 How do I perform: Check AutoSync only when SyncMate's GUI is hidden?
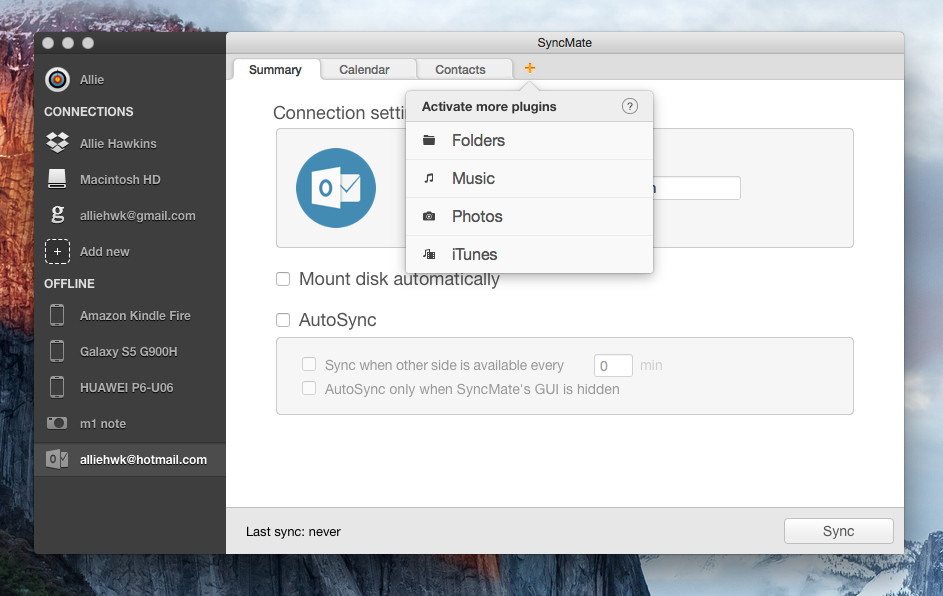309,390
